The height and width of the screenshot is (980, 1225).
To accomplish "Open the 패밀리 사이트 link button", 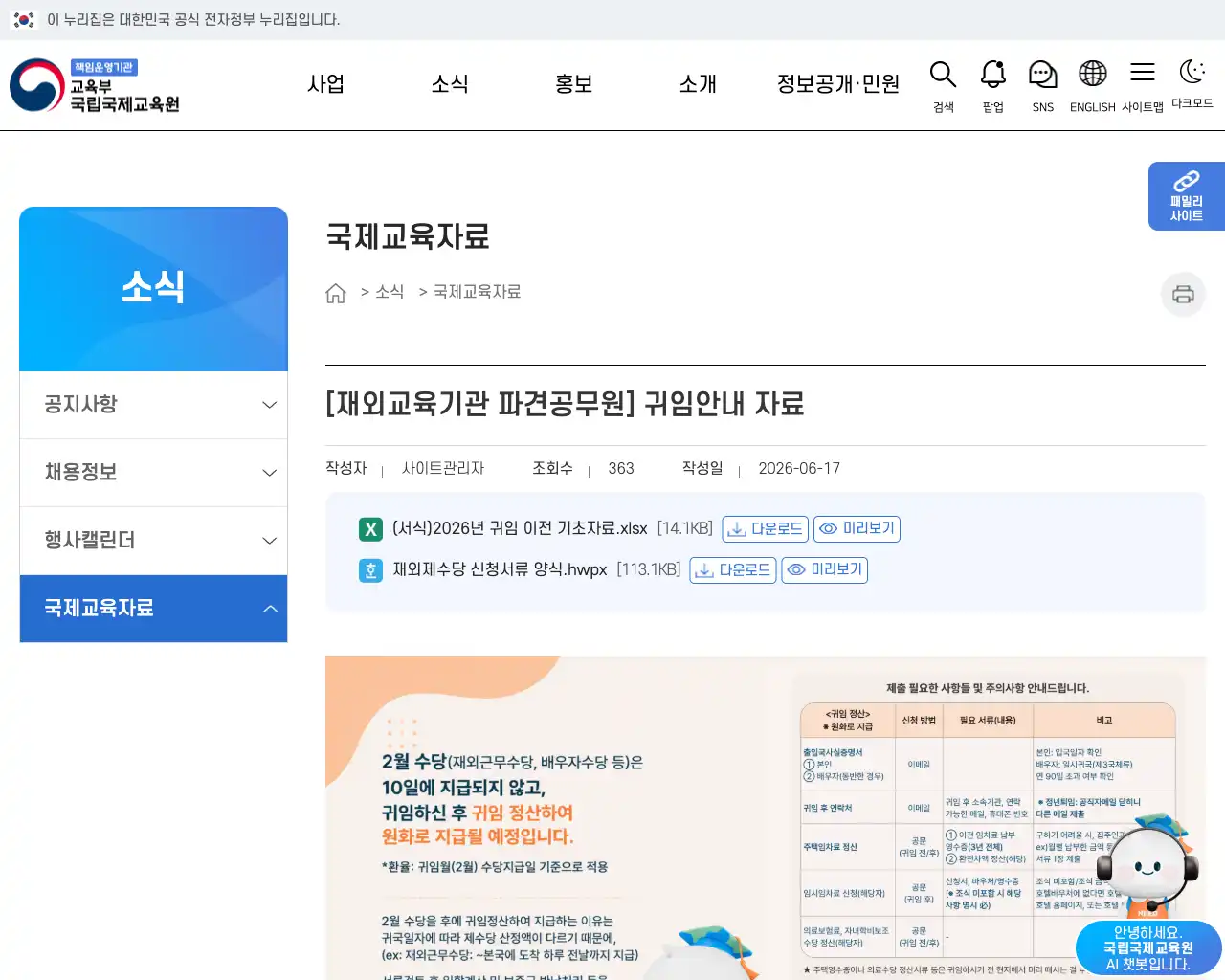I will [x=1187, y=196].
